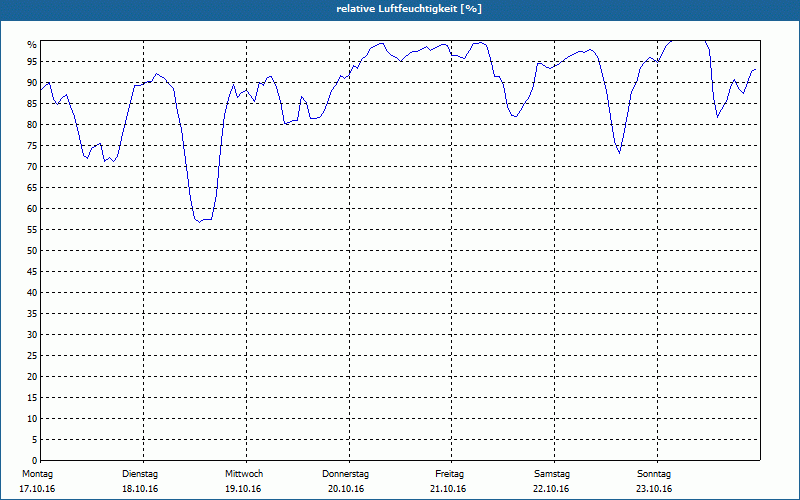This screenshot has width=800, height=500.
Task: Click the '%' unit label on y-axis
Action: pyautogui.click(x=32, y=45)
